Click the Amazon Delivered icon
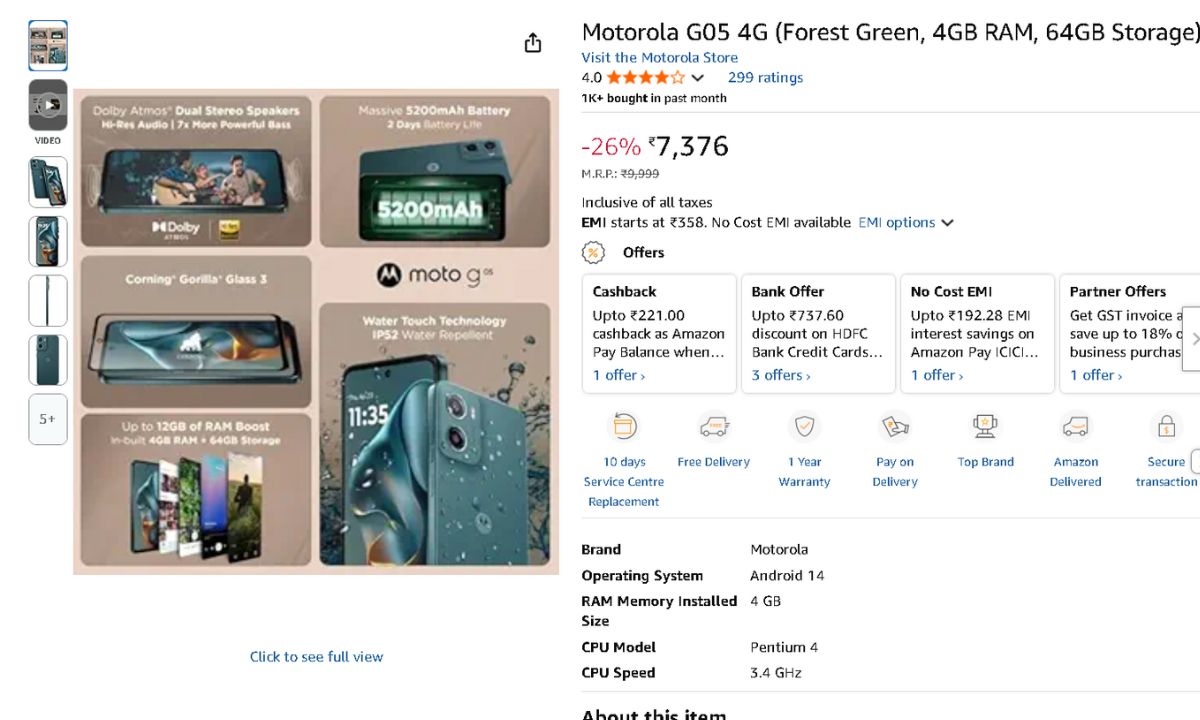Screen dimensions: 1200x720 pos(1076,427)
